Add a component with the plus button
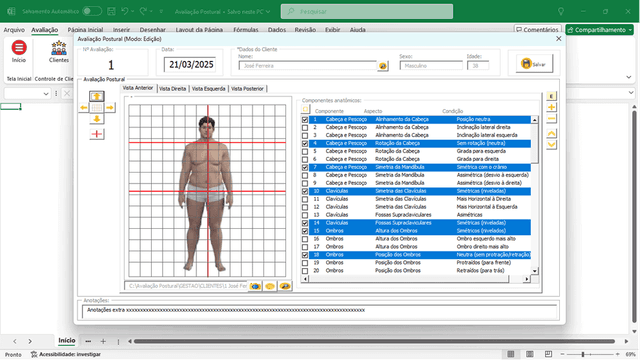 click(x=551, y=107)
